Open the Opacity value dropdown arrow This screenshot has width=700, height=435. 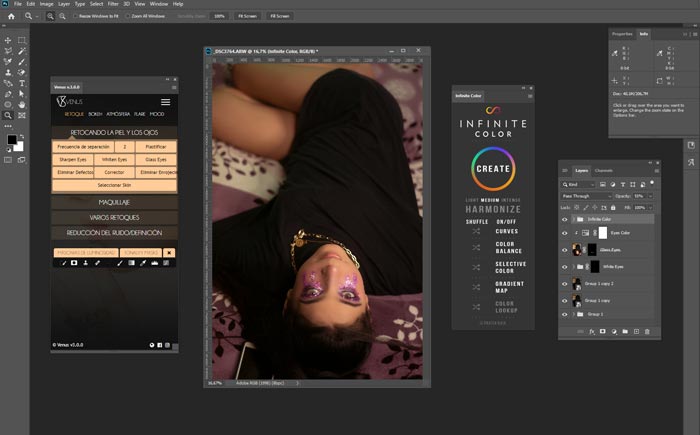[650, 196]
